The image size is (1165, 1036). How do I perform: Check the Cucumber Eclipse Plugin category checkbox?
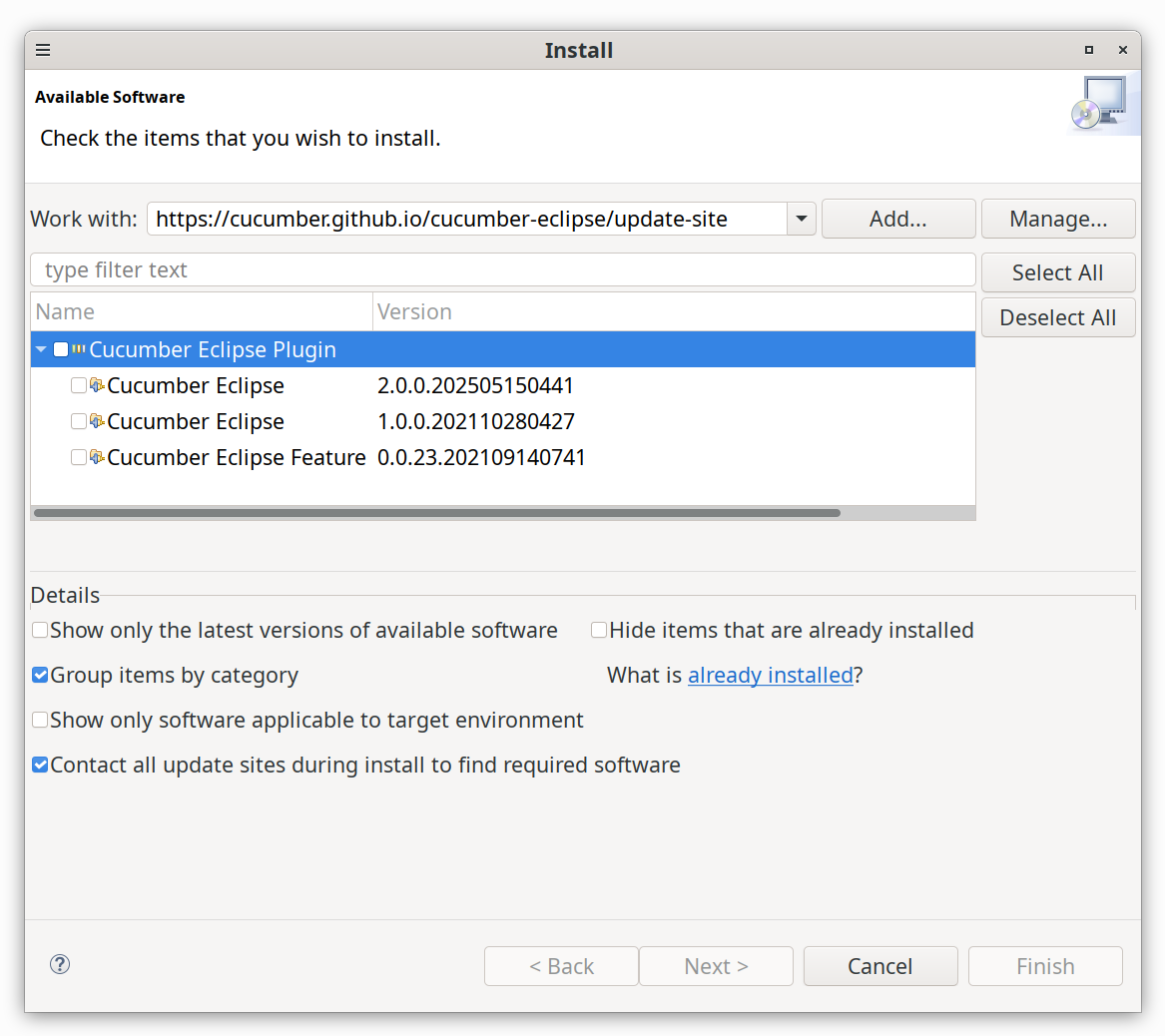click(x=61, y=349)
